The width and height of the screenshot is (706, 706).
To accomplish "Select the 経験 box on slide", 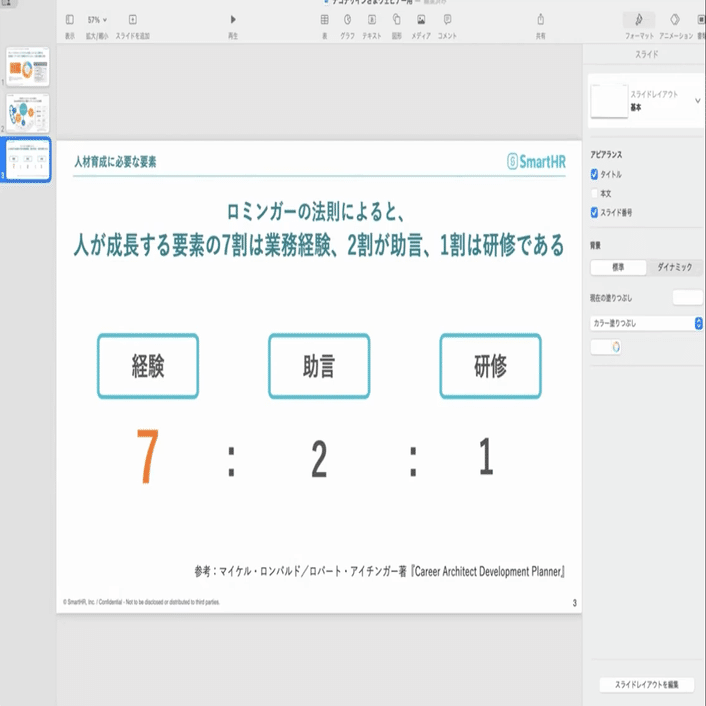I will [148, 366].
